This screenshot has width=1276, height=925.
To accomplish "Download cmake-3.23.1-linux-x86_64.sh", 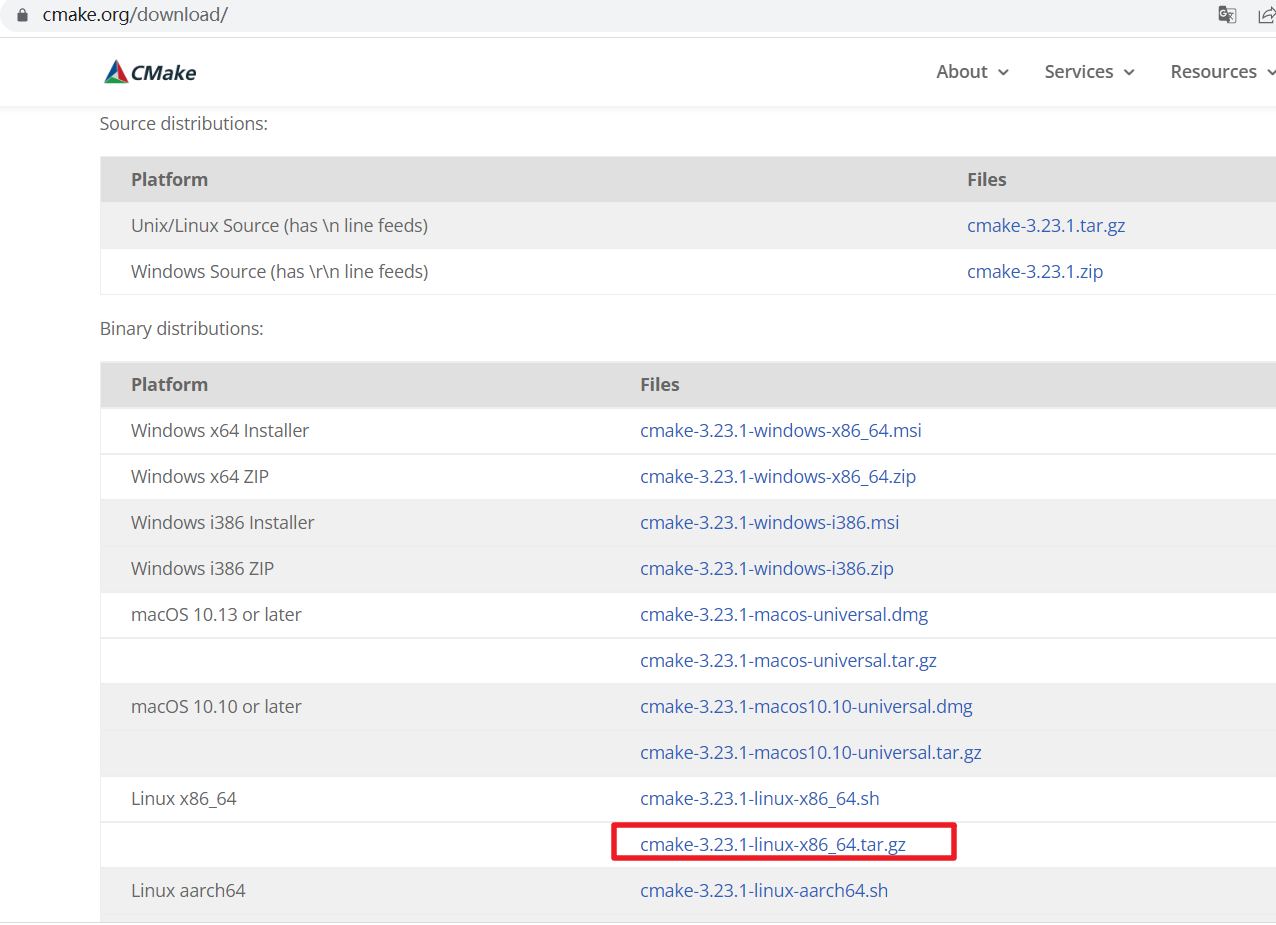I will tap(760, 799).
